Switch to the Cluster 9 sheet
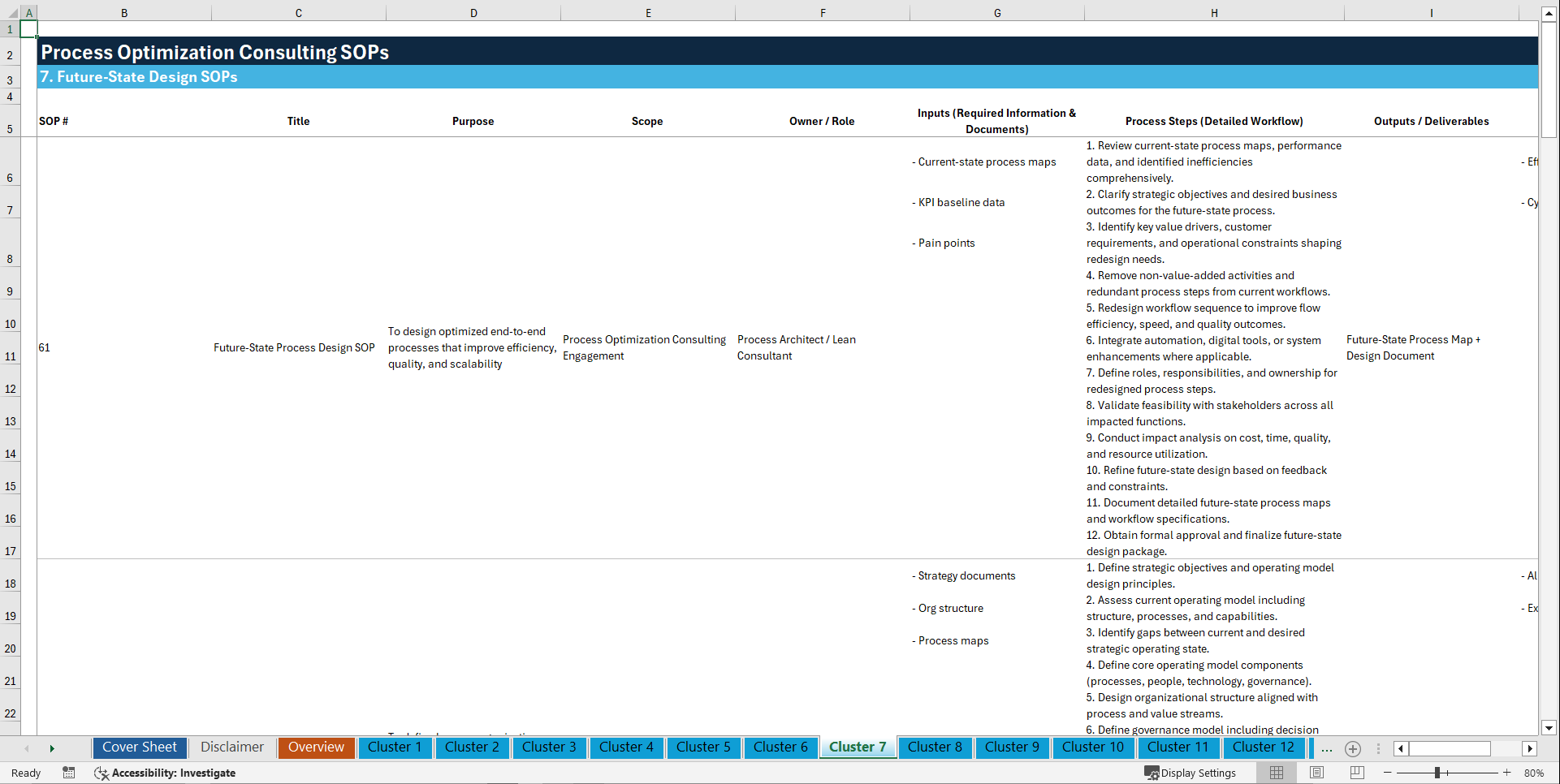1560x784 pixels. (x=1012, y=747)
